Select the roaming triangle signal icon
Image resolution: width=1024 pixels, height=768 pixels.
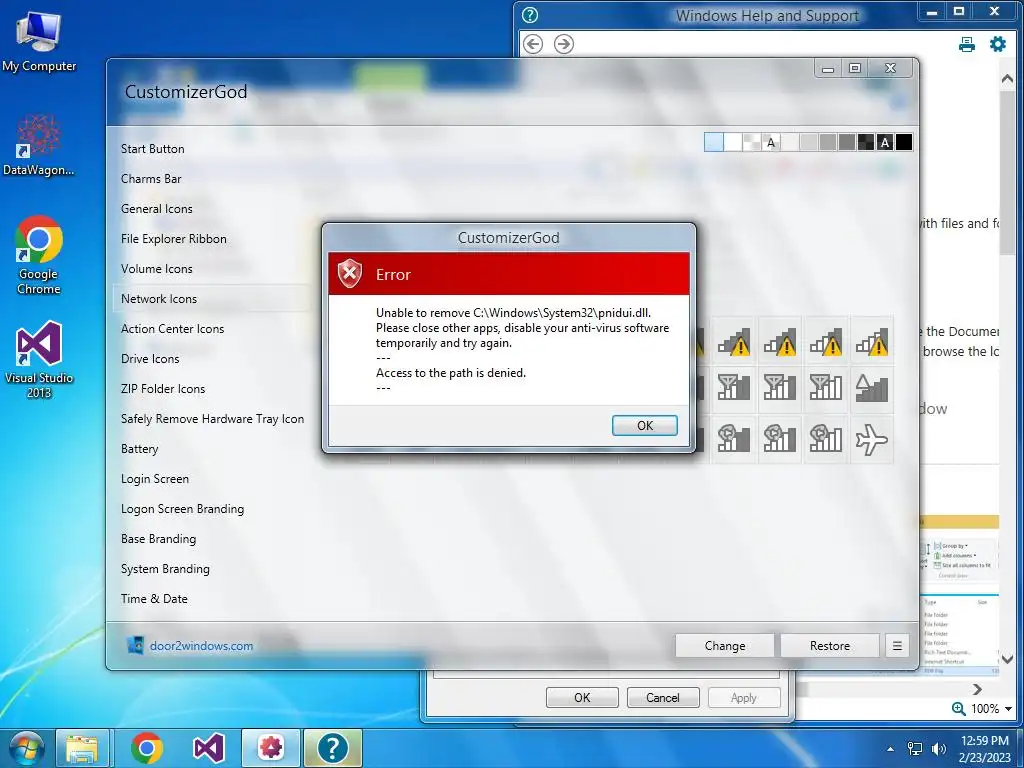point(872,389)
